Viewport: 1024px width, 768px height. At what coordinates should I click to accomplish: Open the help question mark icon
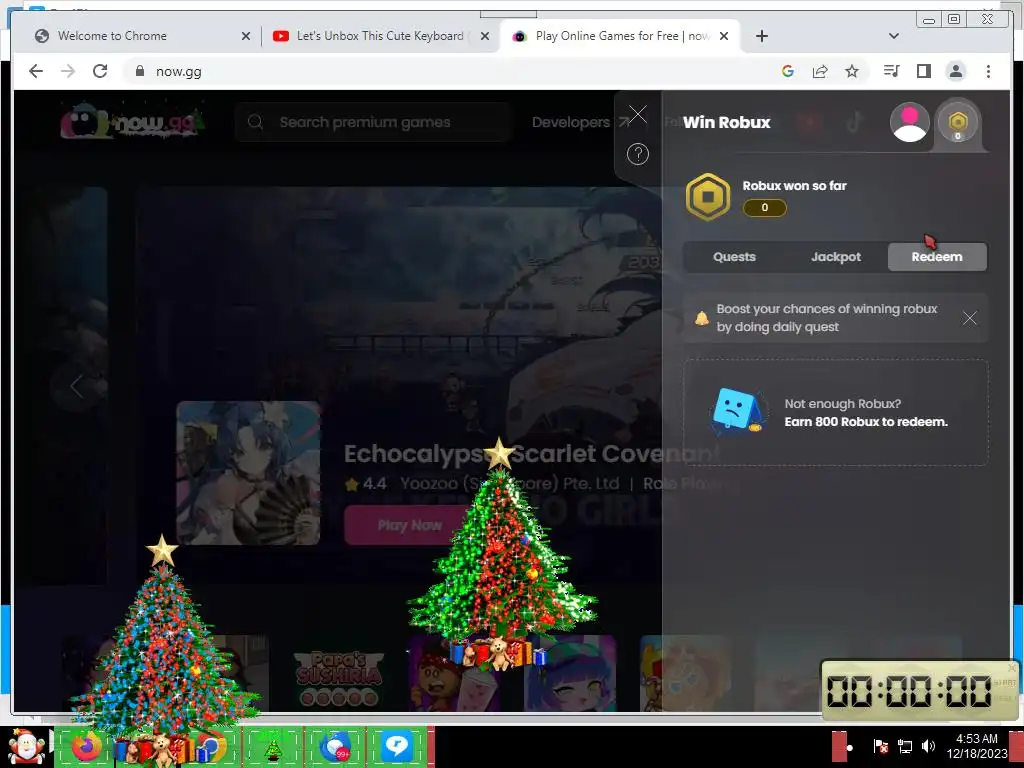point(638,154)
